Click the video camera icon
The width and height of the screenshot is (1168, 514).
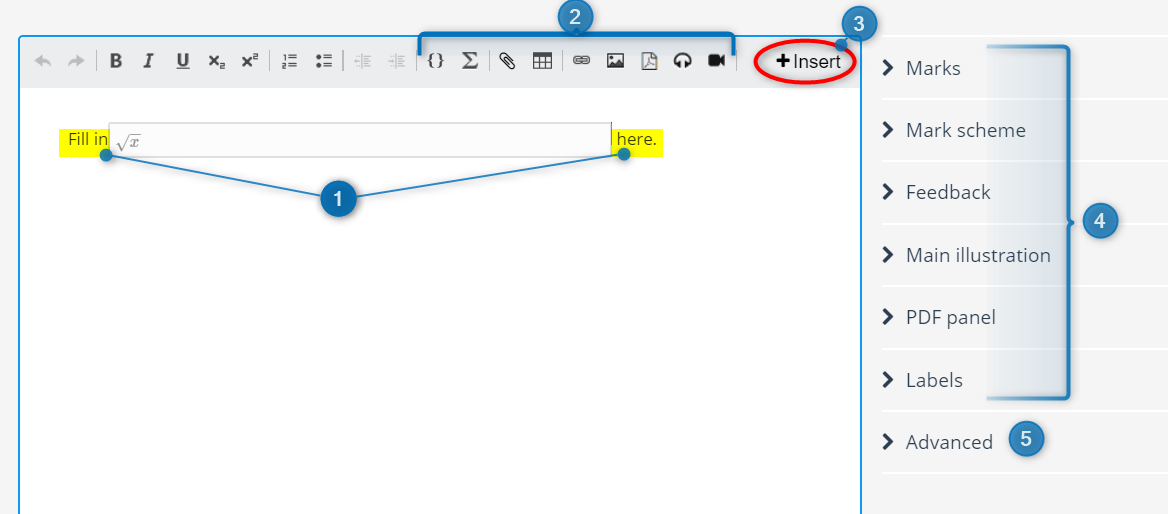(x=717, y=61)
